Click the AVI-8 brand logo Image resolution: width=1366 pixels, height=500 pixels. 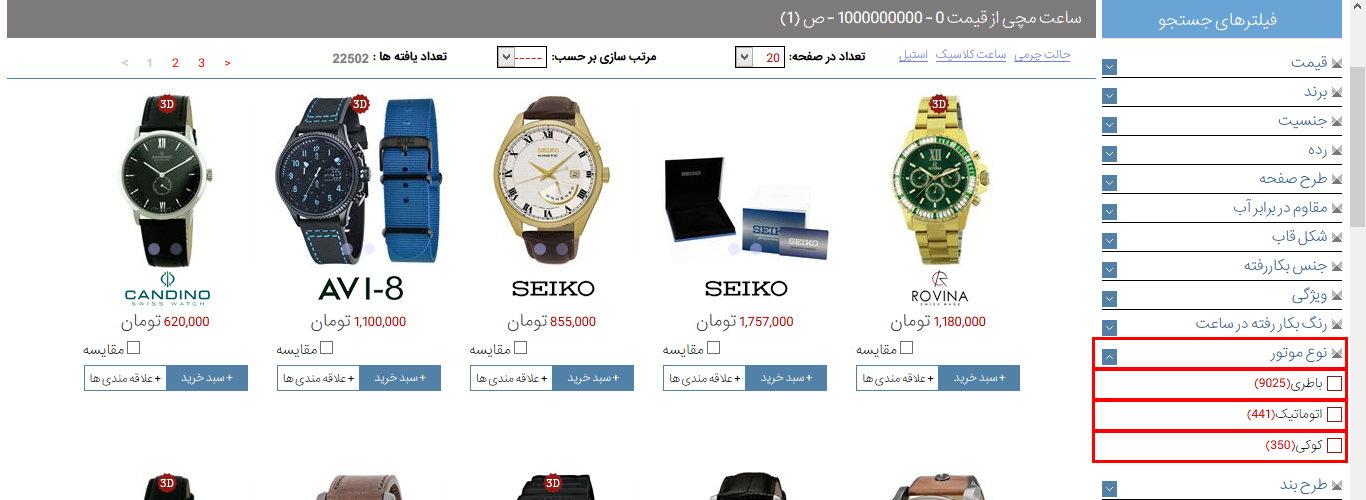[360, 289]
